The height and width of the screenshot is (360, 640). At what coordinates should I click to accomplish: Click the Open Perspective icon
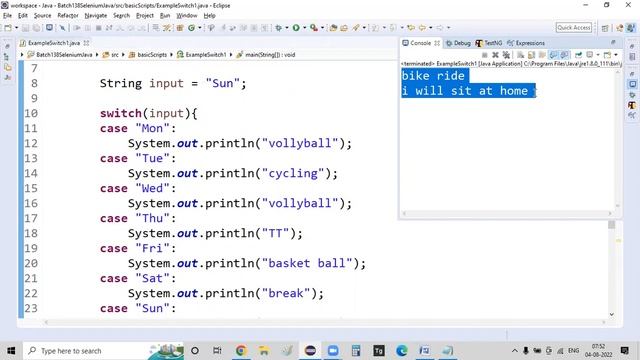coord(605,28)
